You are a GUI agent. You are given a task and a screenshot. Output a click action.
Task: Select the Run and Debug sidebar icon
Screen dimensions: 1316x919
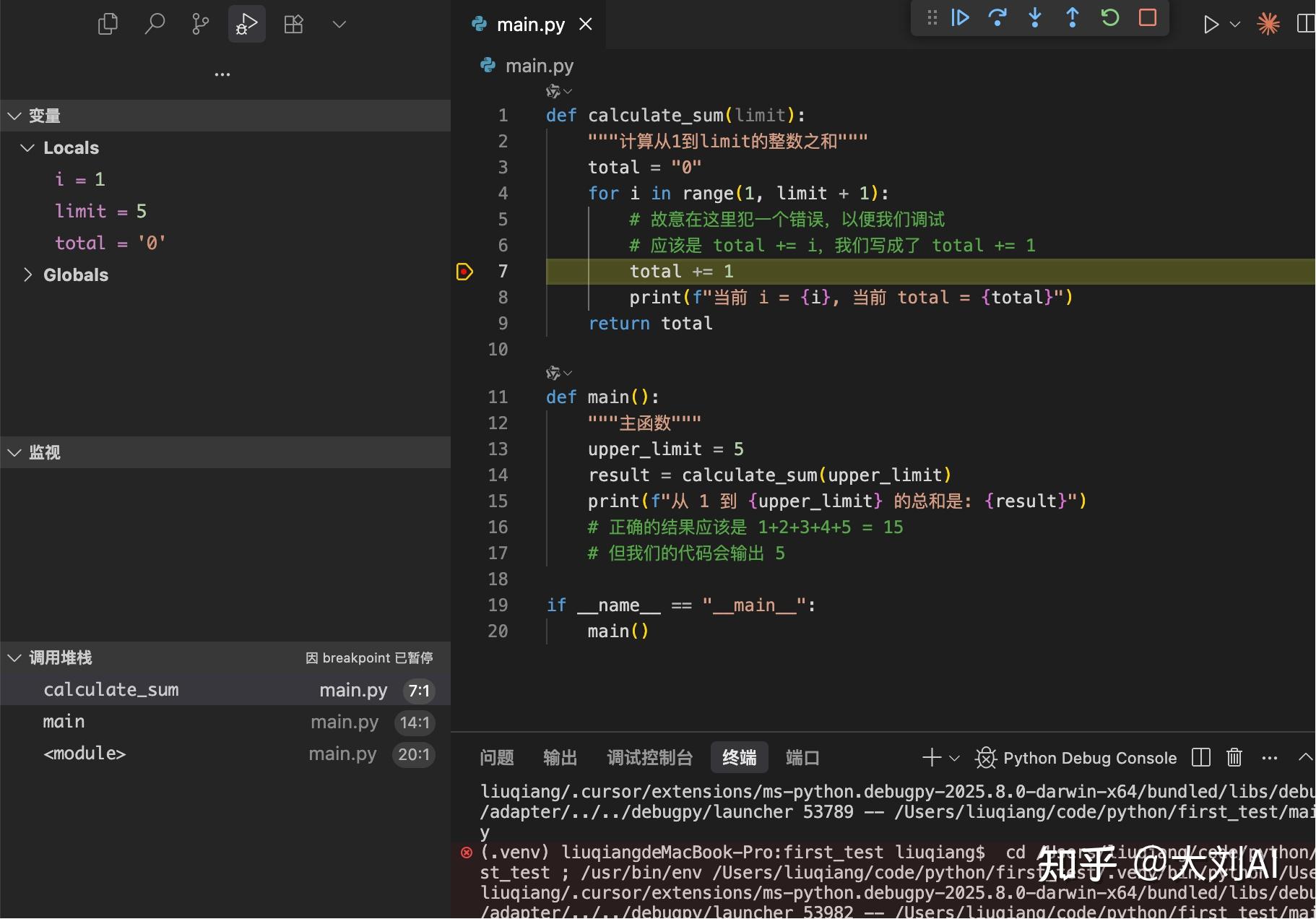point(246,23)
